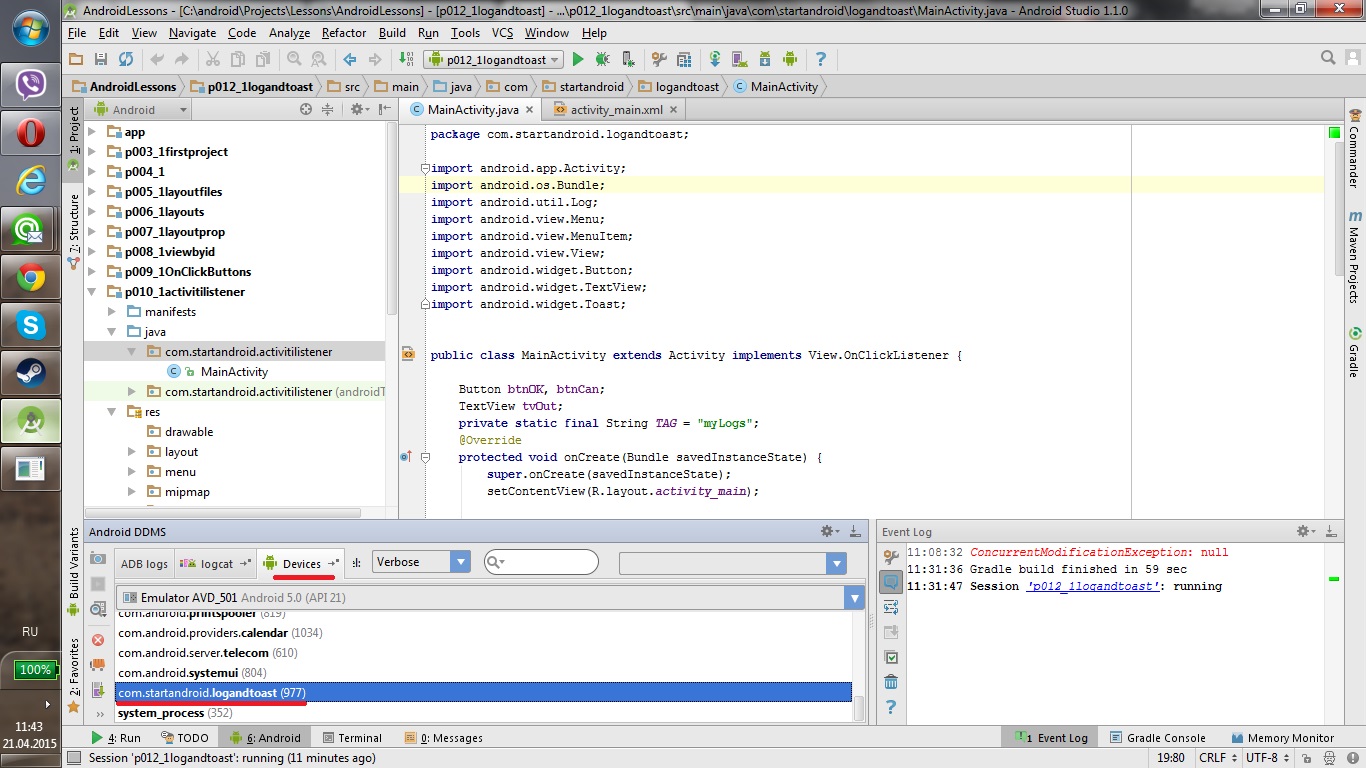
Task: Run the app with green play icon
Action: (x=578, y=60)
